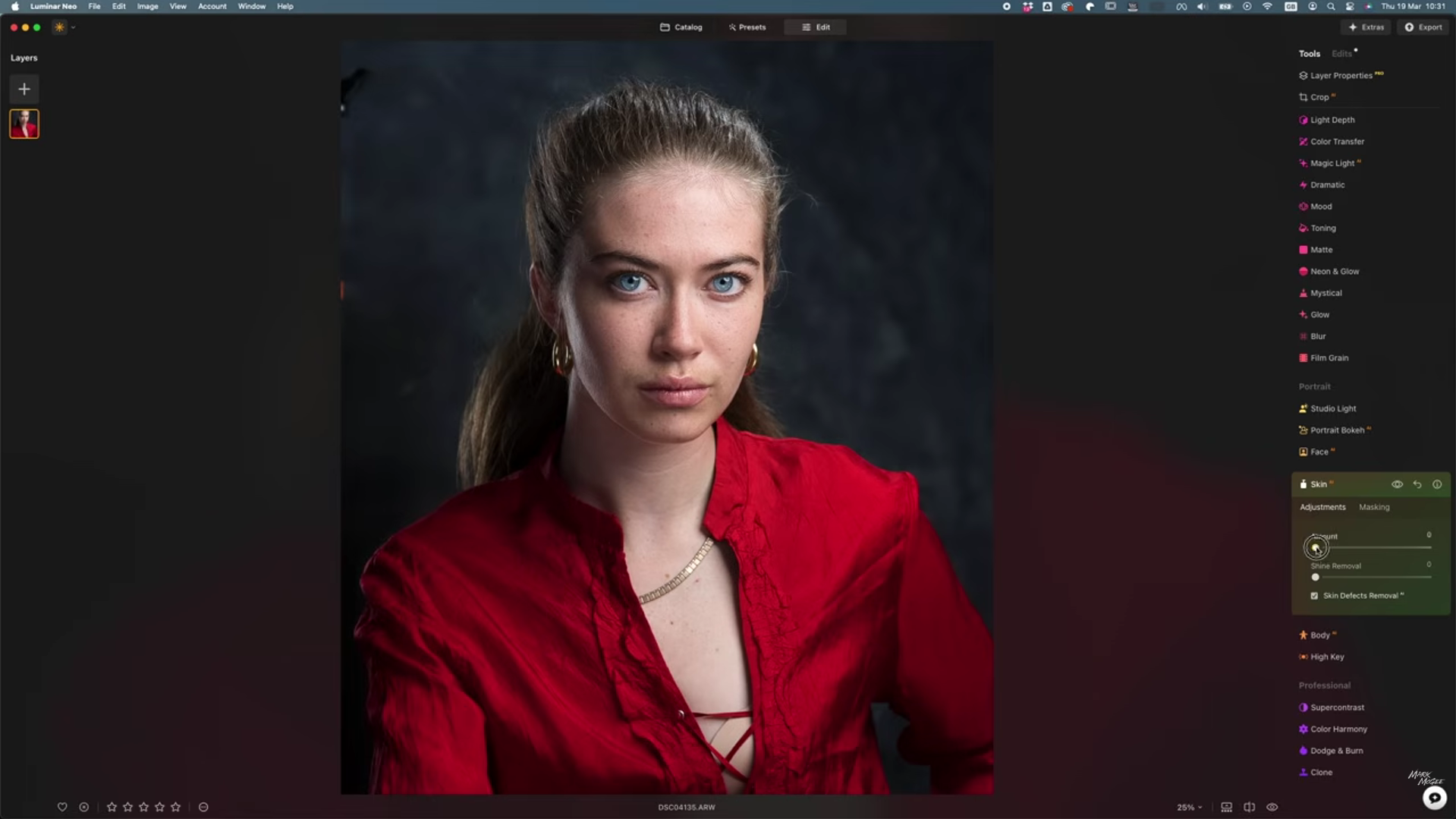Switch to the Edit tab
This screenshot has width=1456, height=819.
(816, 27)
